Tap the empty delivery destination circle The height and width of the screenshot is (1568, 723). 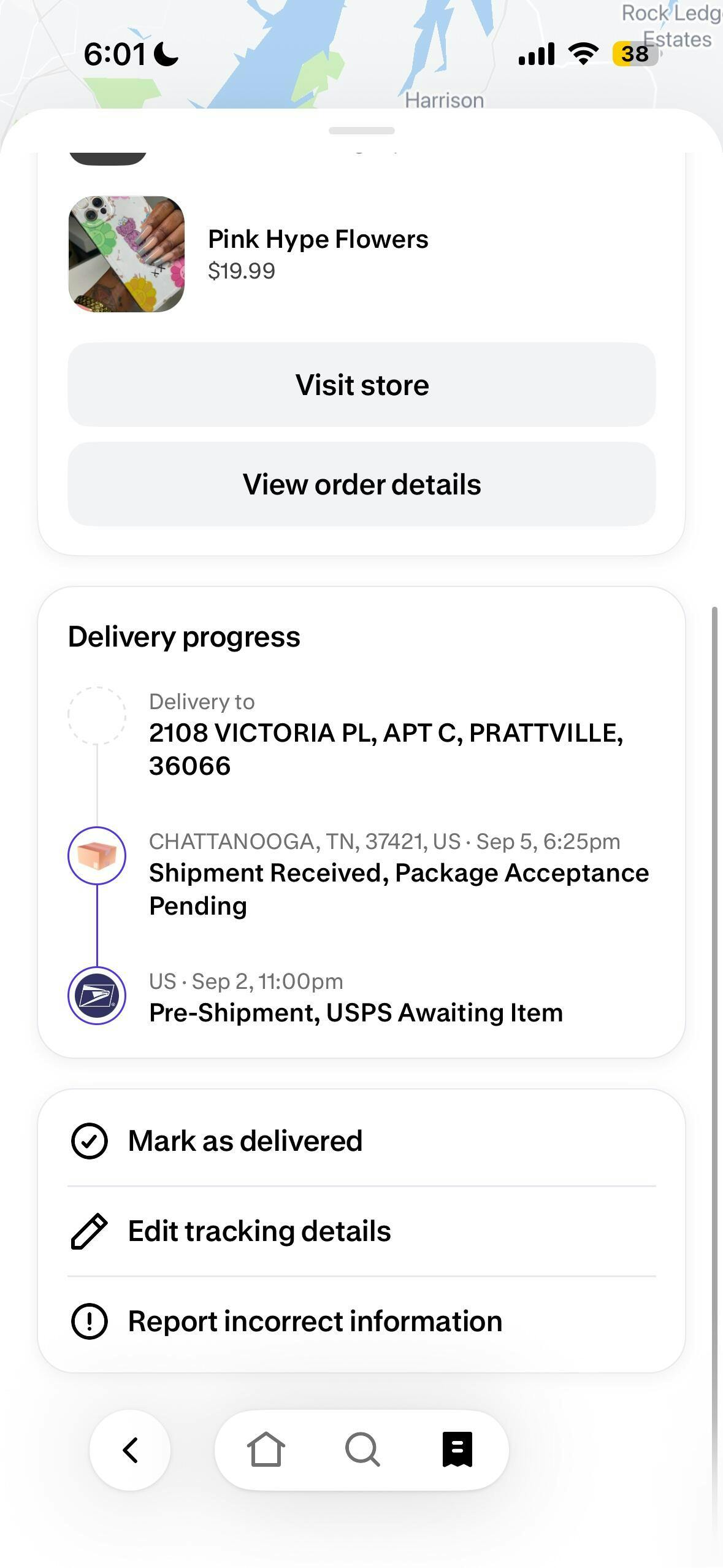pyautogui.click(x=97, y=715)
